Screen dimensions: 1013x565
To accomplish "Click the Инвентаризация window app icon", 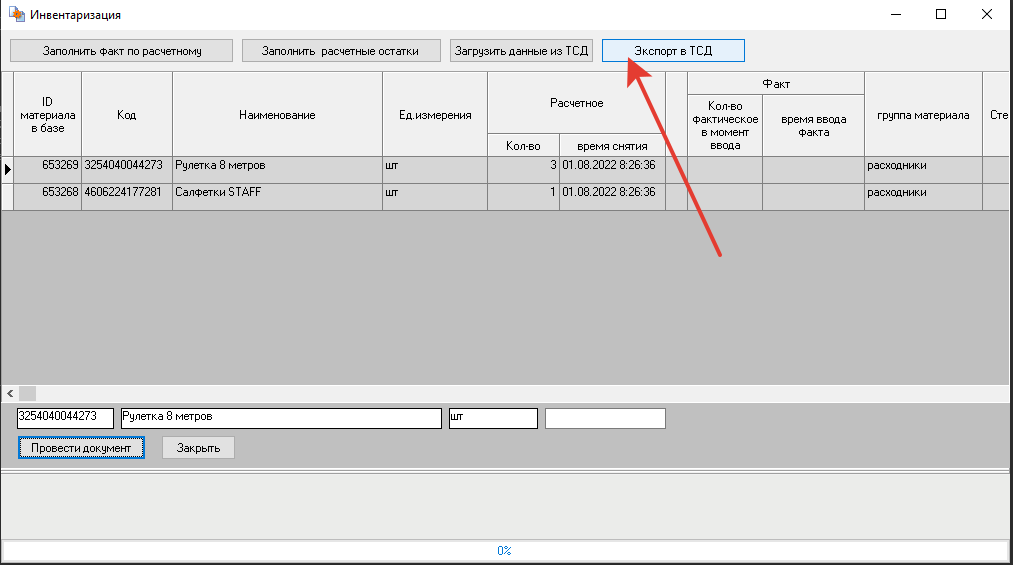I will [15, 15].
